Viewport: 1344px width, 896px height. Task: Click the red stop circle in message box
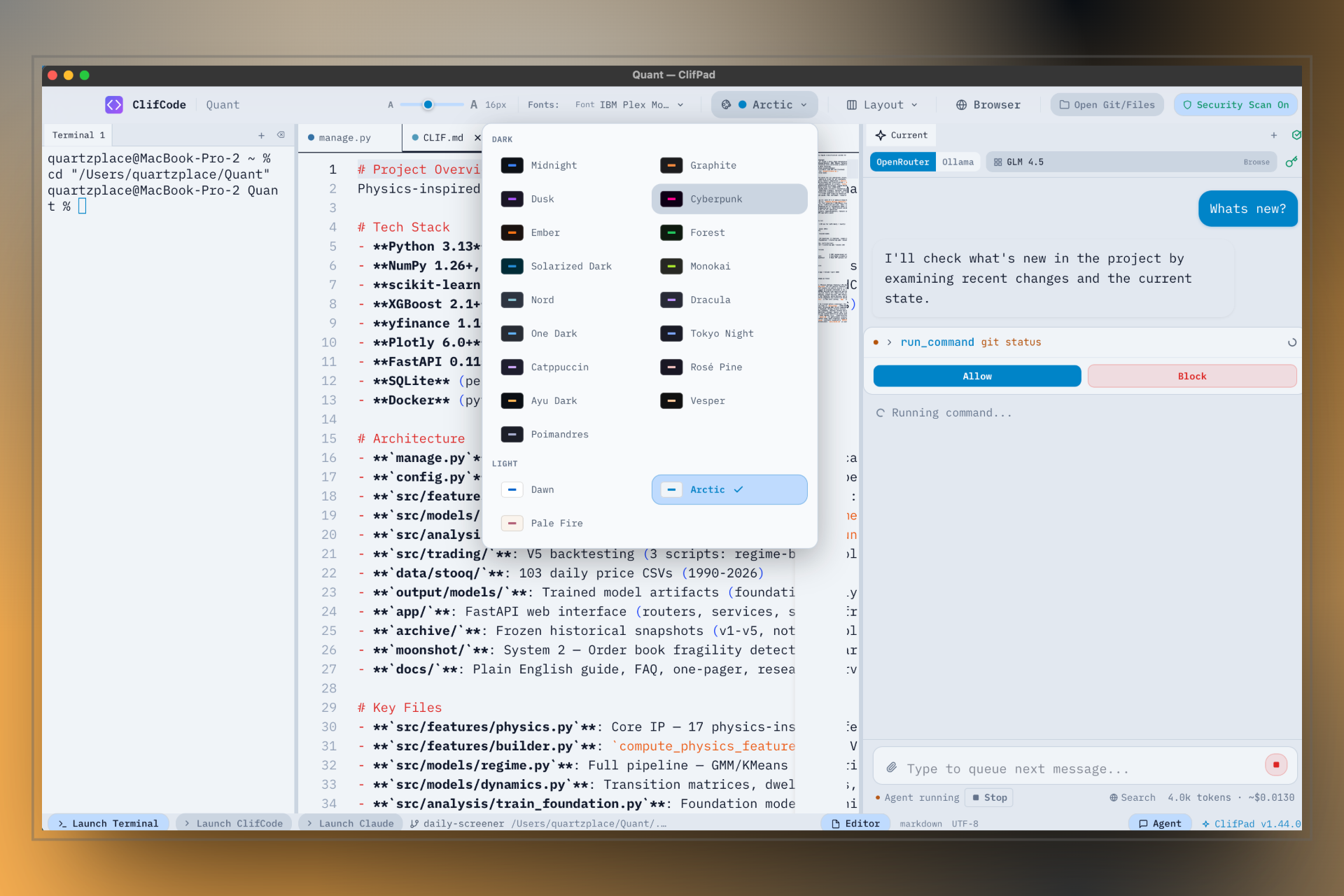1276,764
